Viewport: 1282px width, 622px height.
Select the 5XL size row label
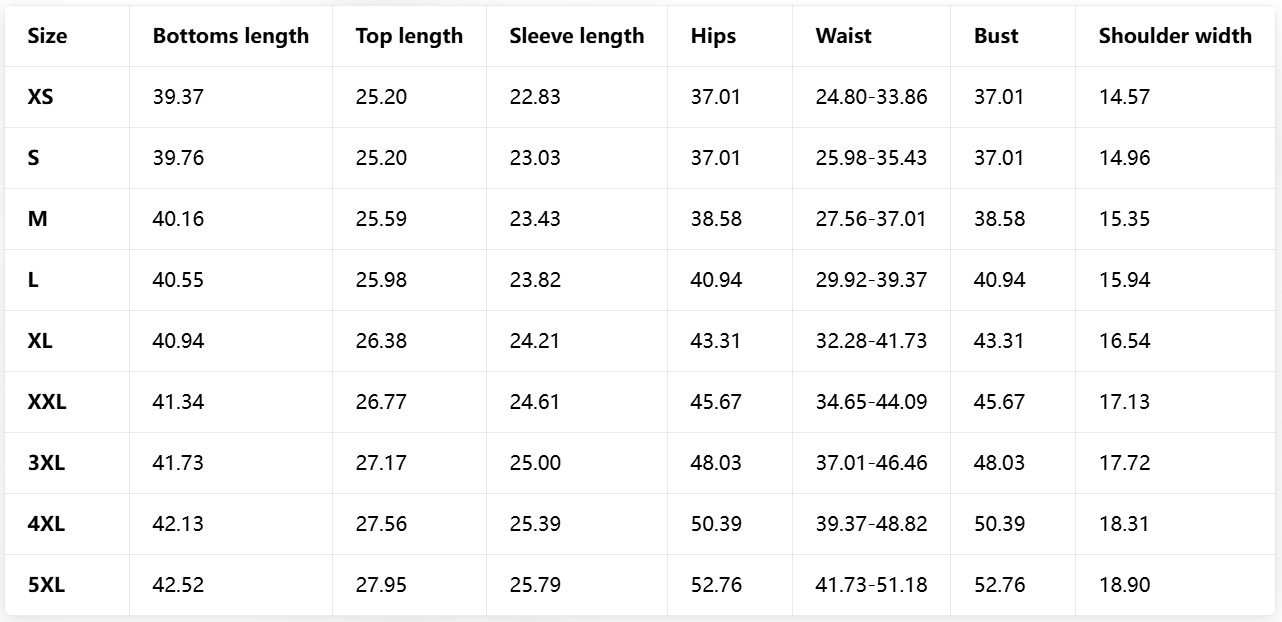click(x=46, y=585)
